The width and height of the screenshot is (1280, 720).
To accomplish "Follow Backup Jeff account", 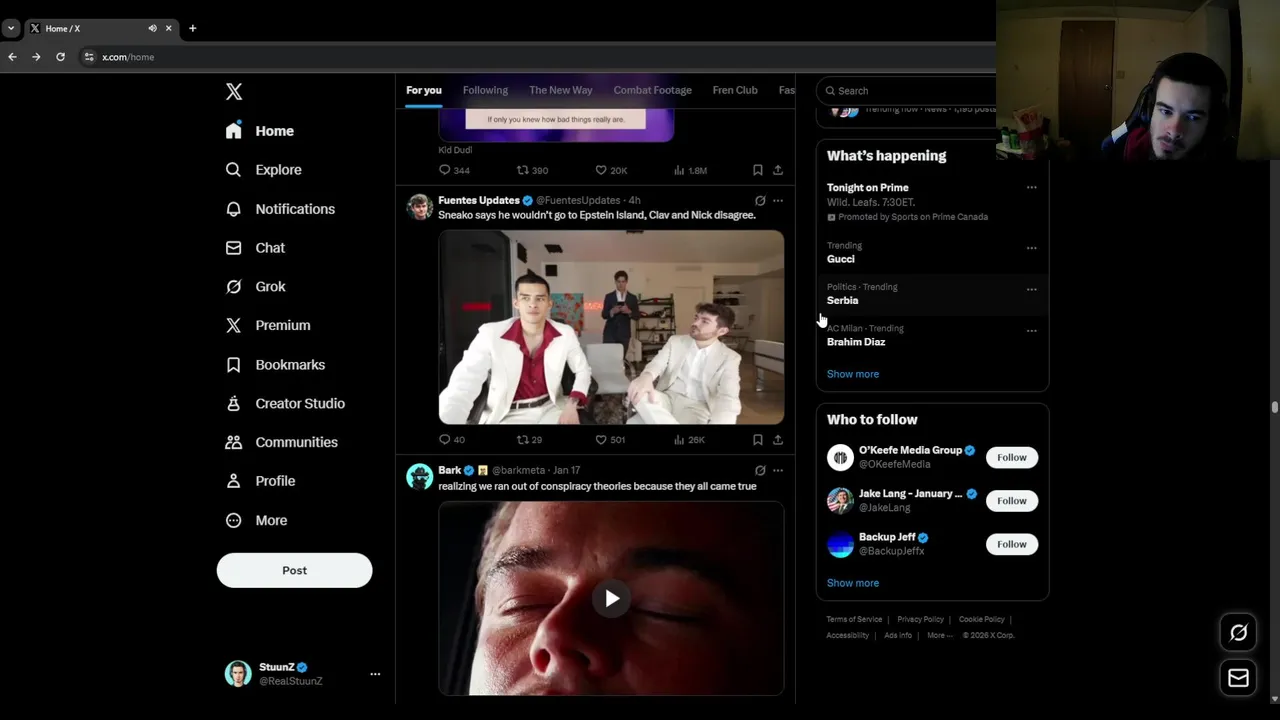I will (1011, 544).
